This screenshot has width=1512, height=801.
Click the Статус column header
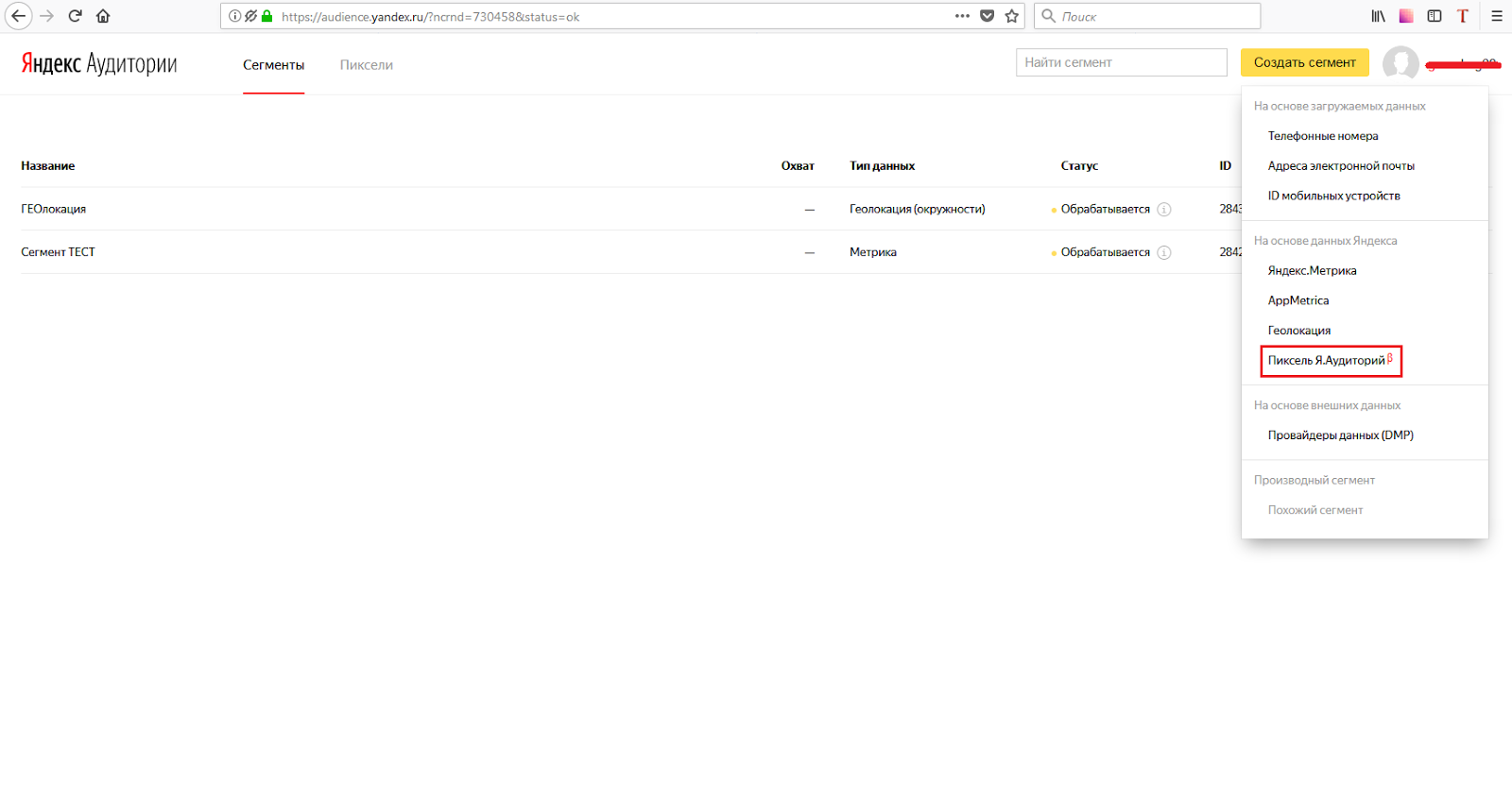(x=1079, y=166)
